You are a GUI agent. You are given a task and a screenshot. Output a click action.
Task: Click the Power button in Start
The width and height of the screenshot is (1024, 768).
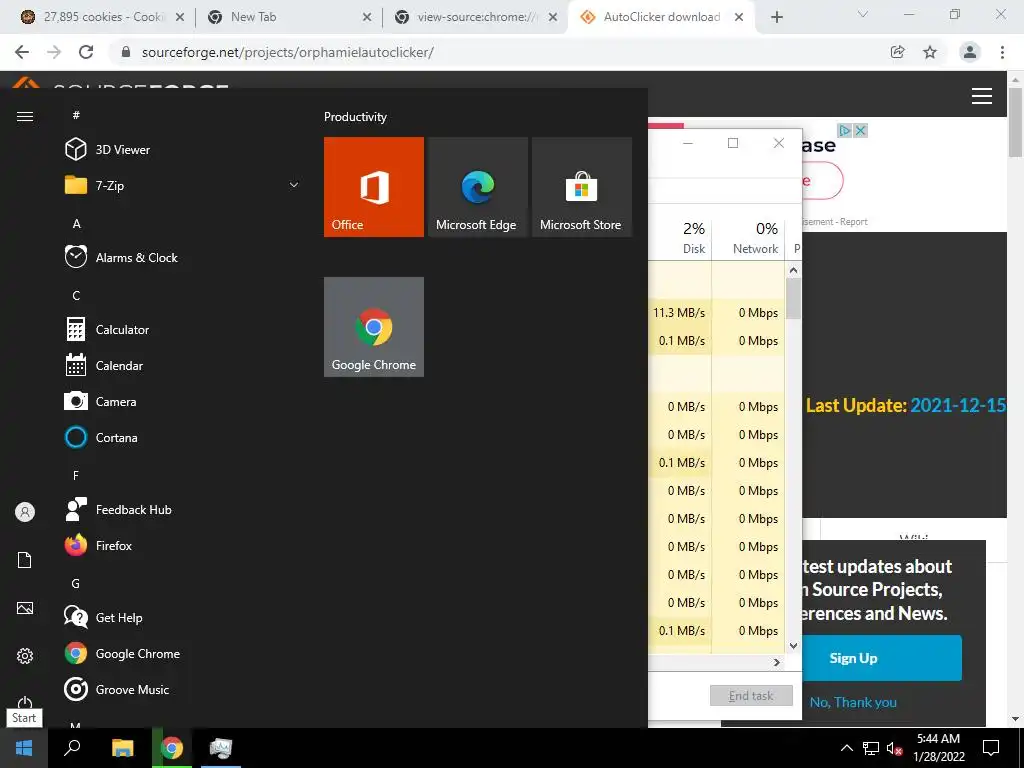pos(25,702)
